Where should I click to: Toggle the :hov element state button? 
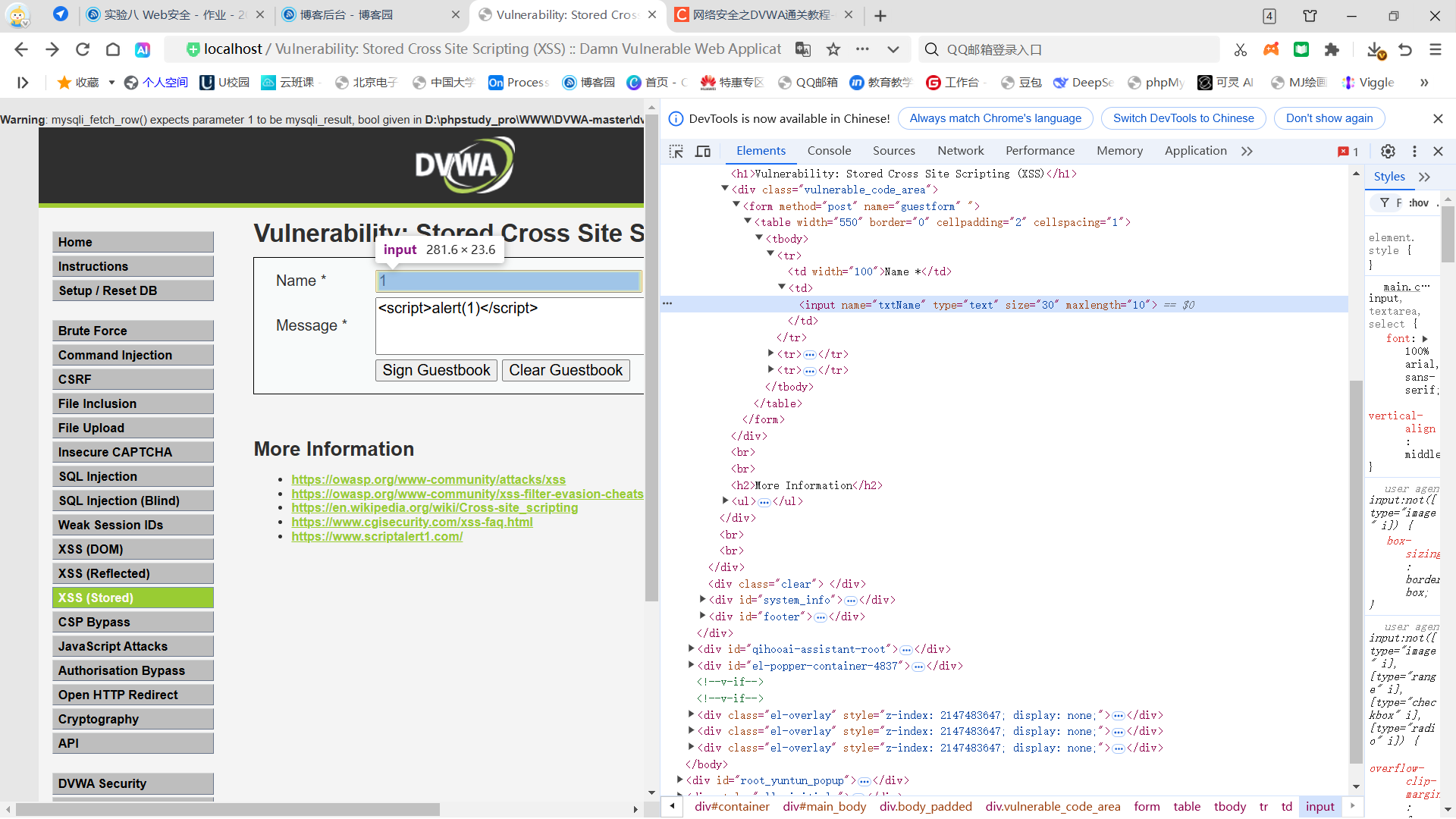click(x=1418, y=202)
